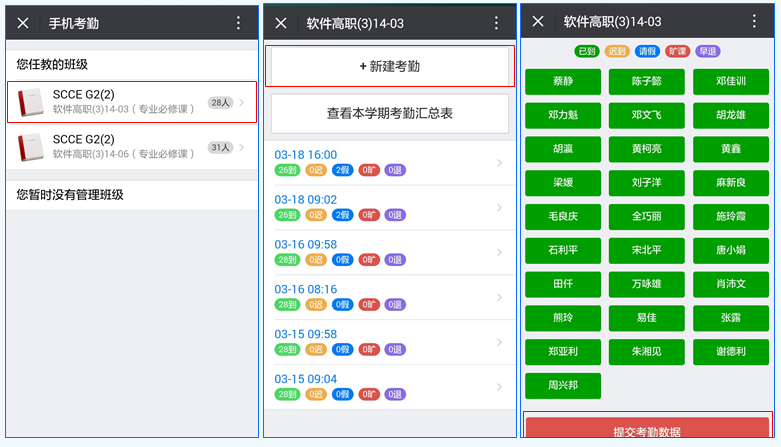Toggle attendance status for 黄柯亮
This screenshot has width=781, height=447.
tap(647, 149)
